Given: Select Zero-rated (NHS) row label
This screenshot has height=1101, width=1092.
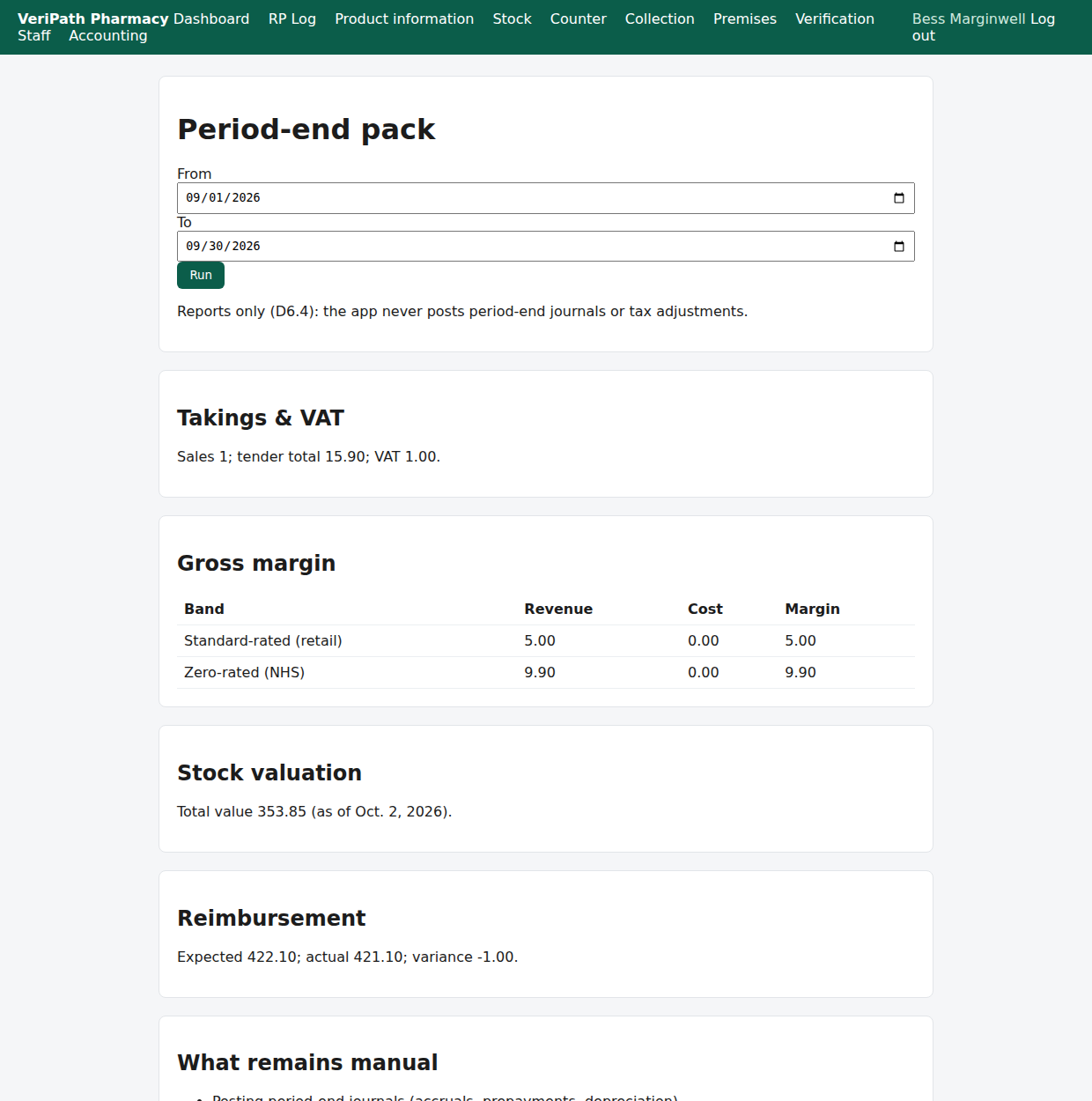Looking at the screenshot, I should tap(245, 672).
